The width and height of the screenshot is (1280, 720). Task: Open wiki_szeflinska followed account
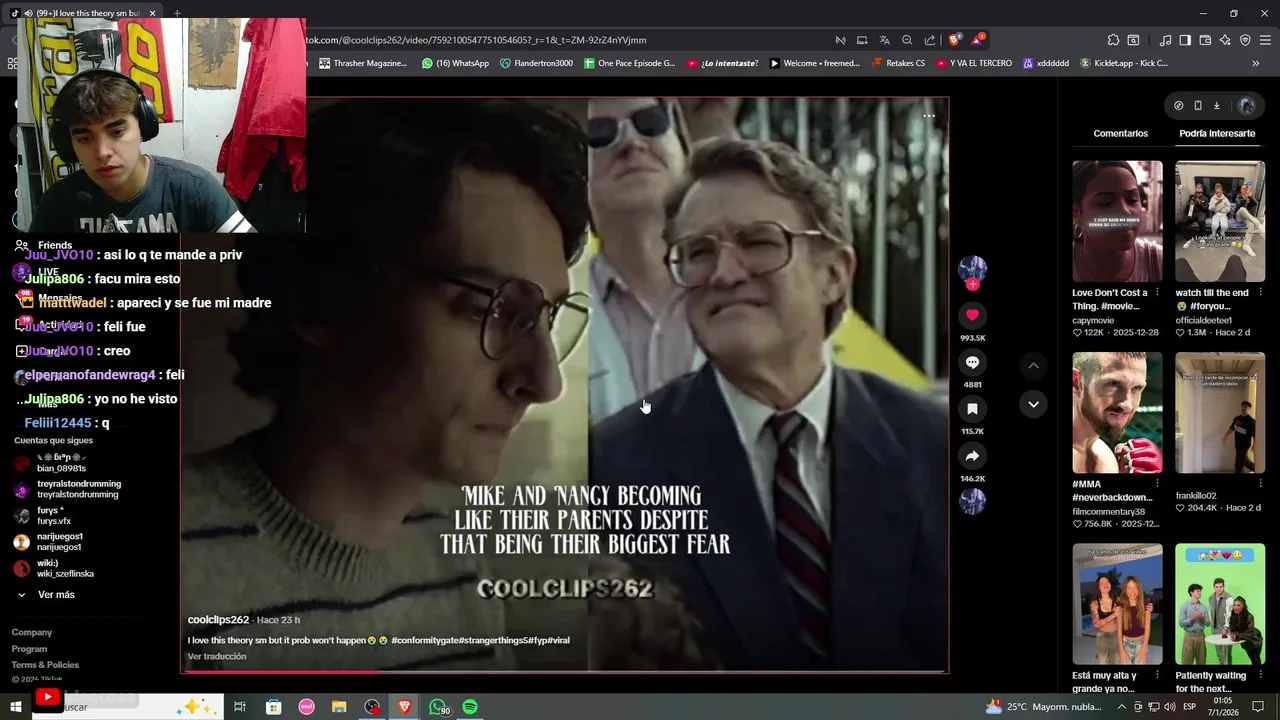coord(53,568)
